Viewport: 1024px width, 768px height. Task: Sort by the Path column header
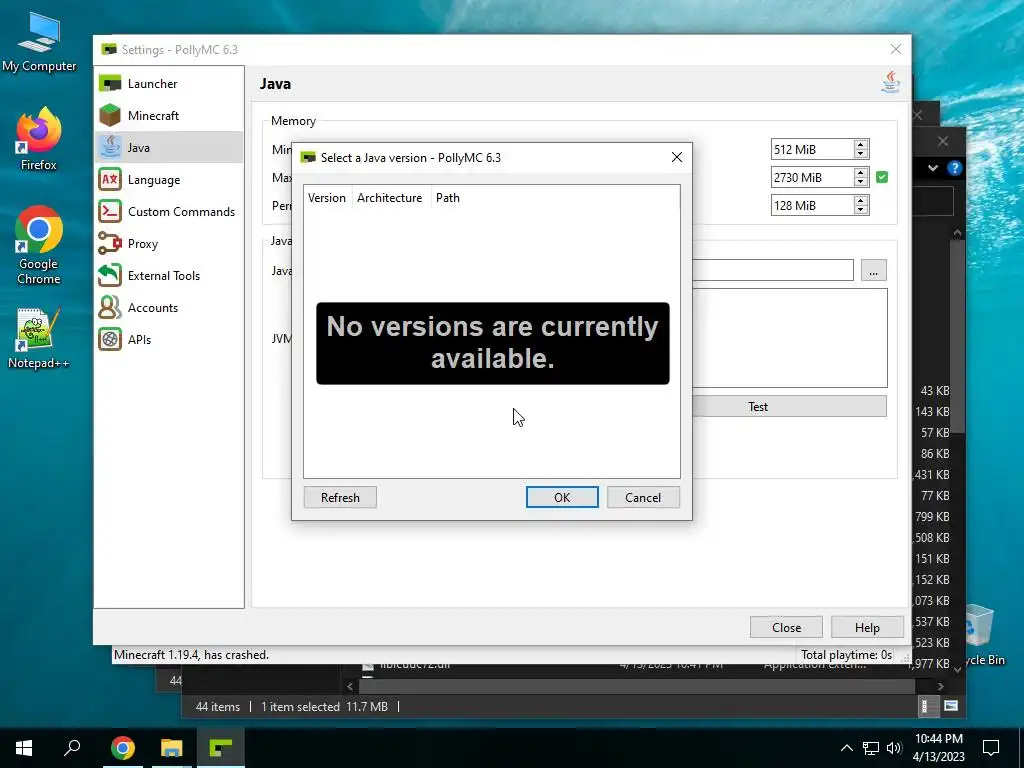pos(448,198)
